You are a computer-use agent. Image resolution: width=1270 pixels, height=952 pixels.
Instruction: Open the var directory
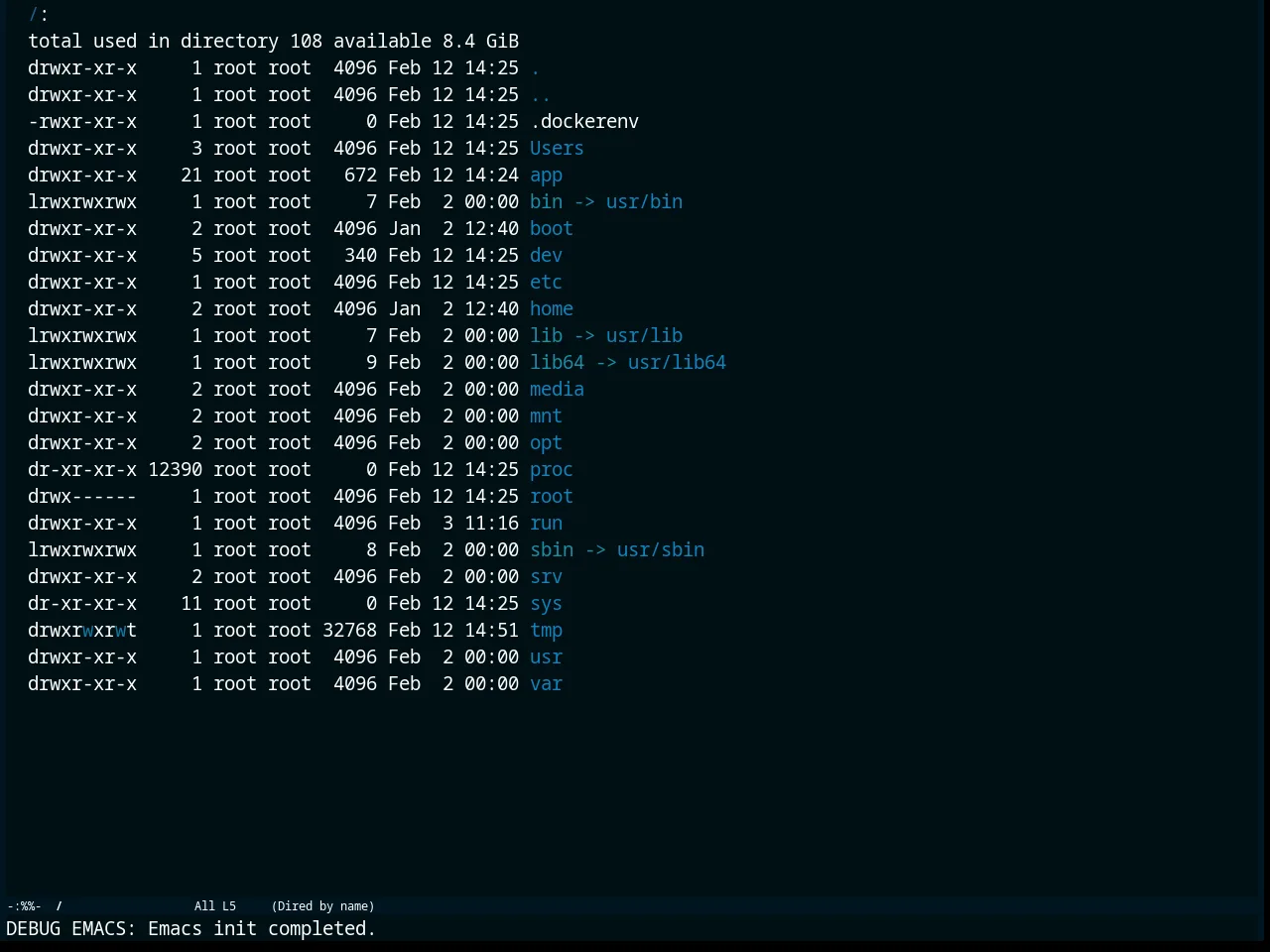546,684
